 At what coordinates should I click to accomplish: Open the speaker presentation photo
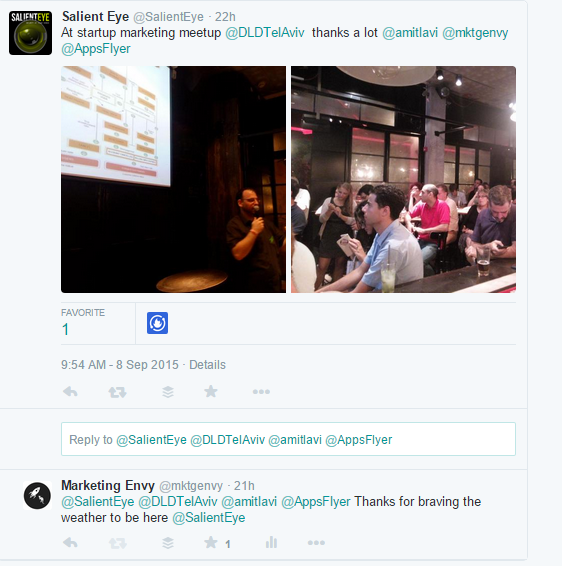tap(173, 179)
